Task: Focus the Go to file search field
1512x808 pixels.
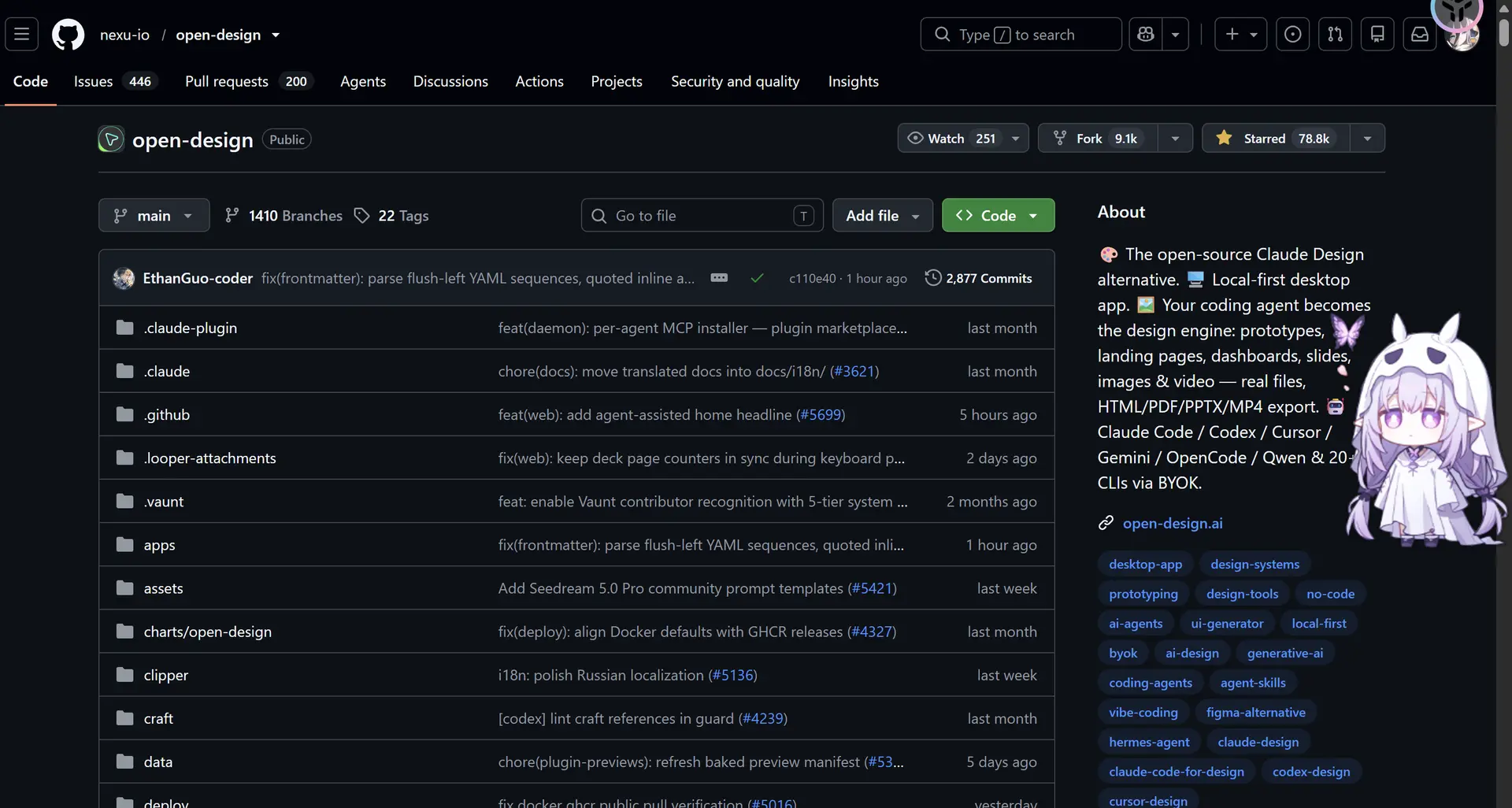Action: [702, 215]
